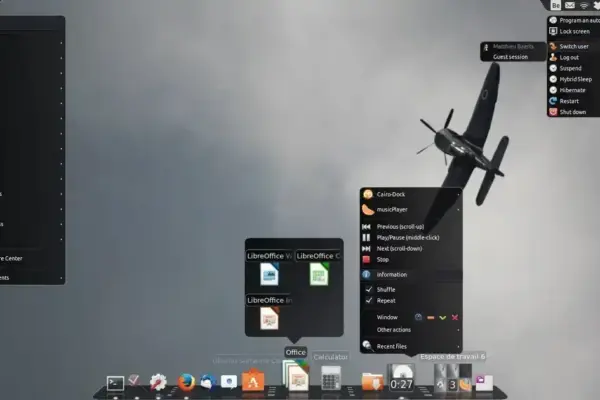Click the Office stack icon in the dock
The height and width of the screenshot is (400, 600).
tap(296, 376)
